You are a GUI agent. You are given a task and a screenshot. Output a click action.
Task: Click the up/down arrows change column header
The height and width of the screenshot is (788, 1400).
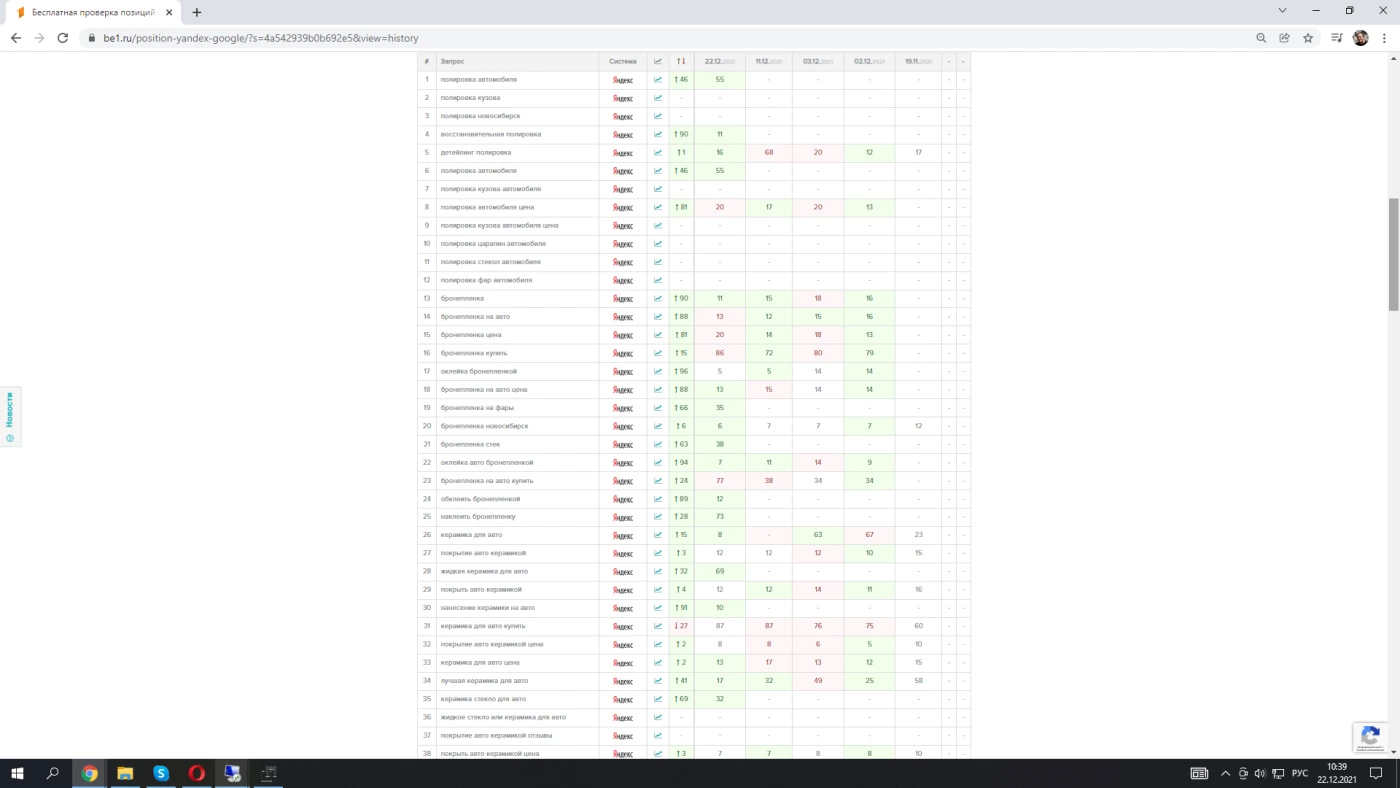(x=681, y=62)
